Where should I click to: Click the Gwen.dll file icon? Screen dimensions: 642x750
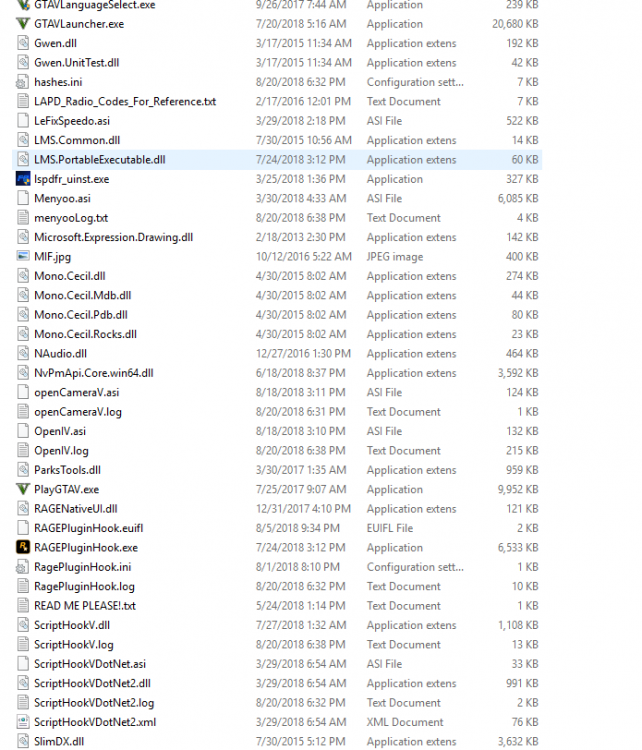tap(22, 43)
